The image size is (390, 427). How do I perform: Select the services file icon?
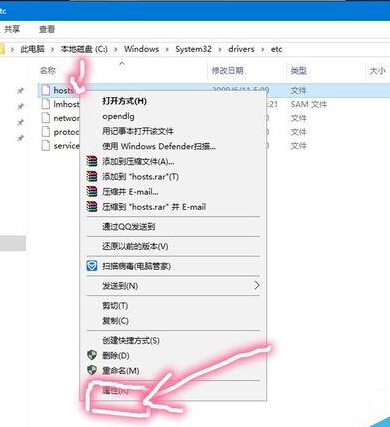[46, 146]
